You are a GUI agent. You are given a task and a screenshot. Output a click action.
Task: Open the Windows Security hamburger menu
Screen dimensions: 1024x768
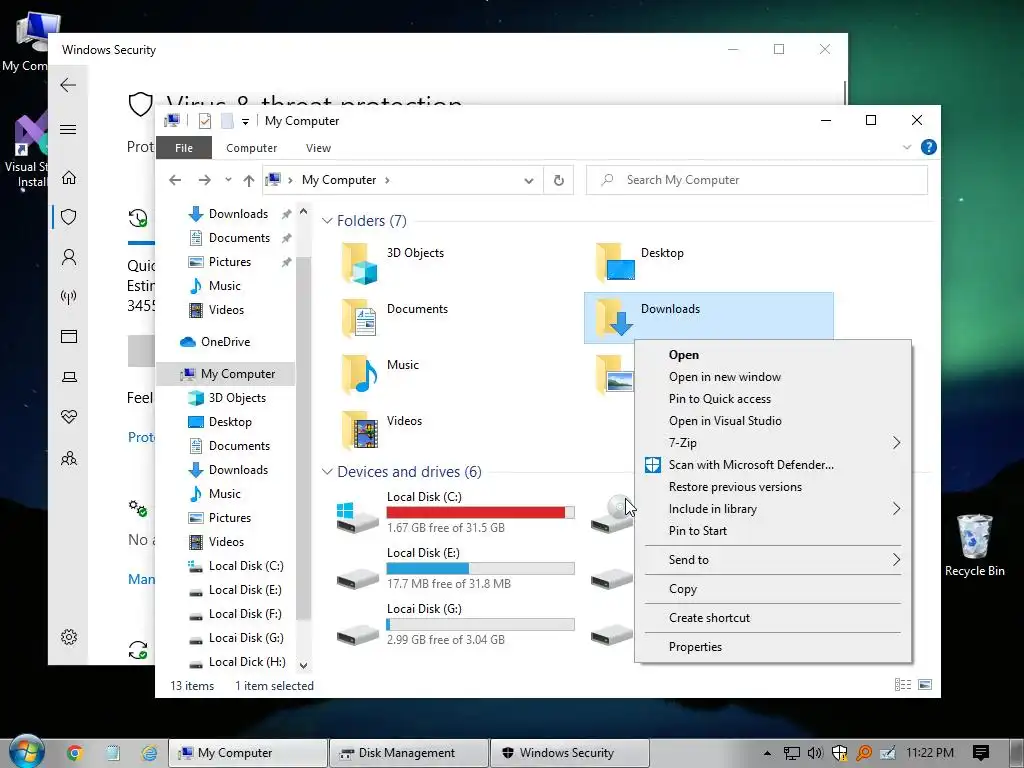(68, 129)
